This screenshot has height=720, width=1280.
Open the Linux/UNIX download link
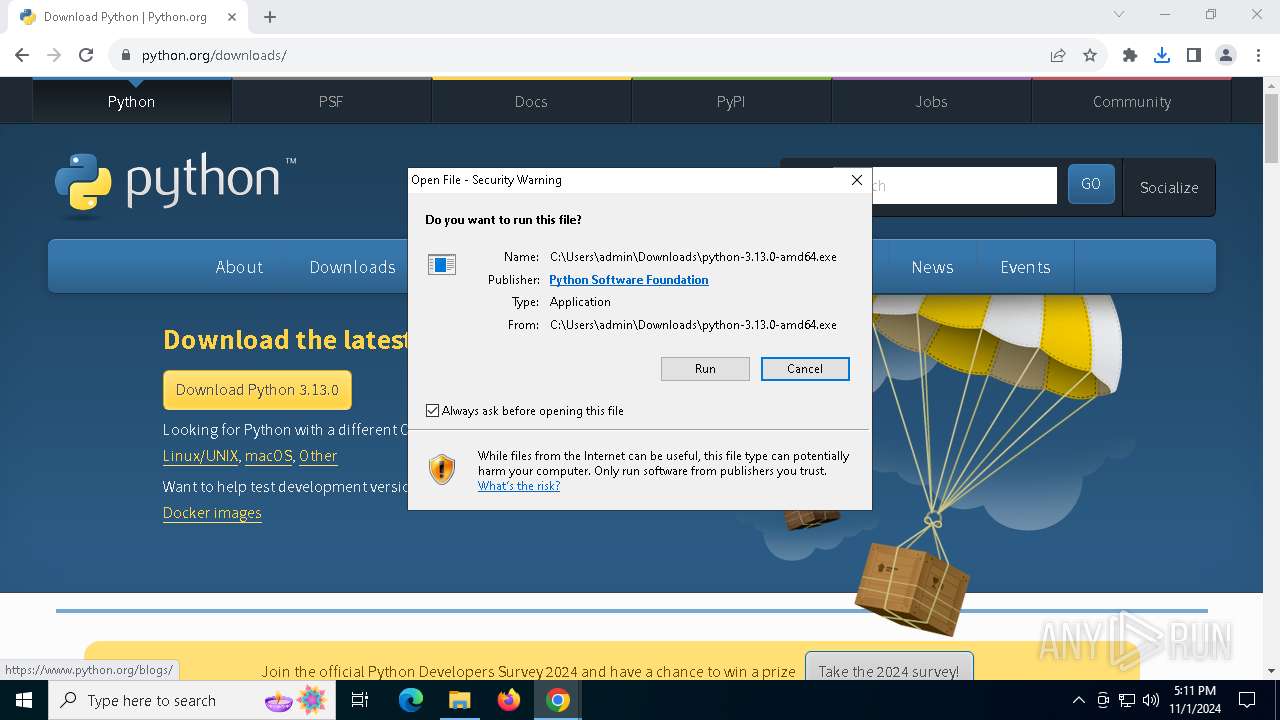tap(201, 456)
